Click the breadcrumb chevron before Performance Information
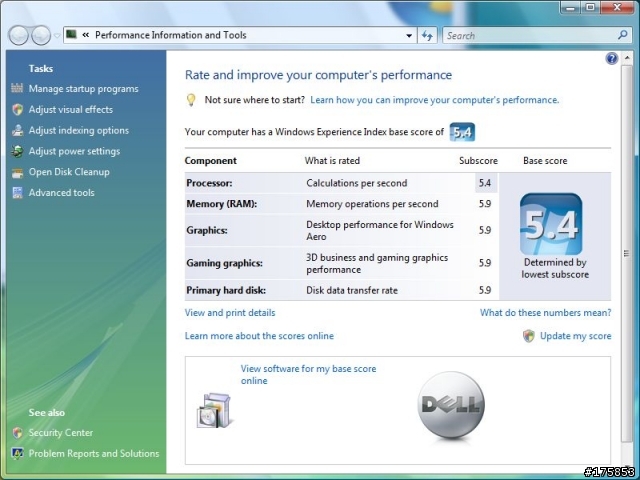 [x=86, y=35]
